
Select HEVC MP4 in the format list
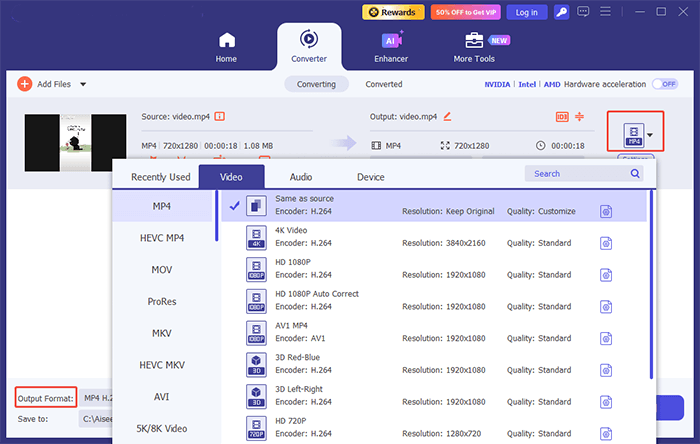tap(162, 238)
